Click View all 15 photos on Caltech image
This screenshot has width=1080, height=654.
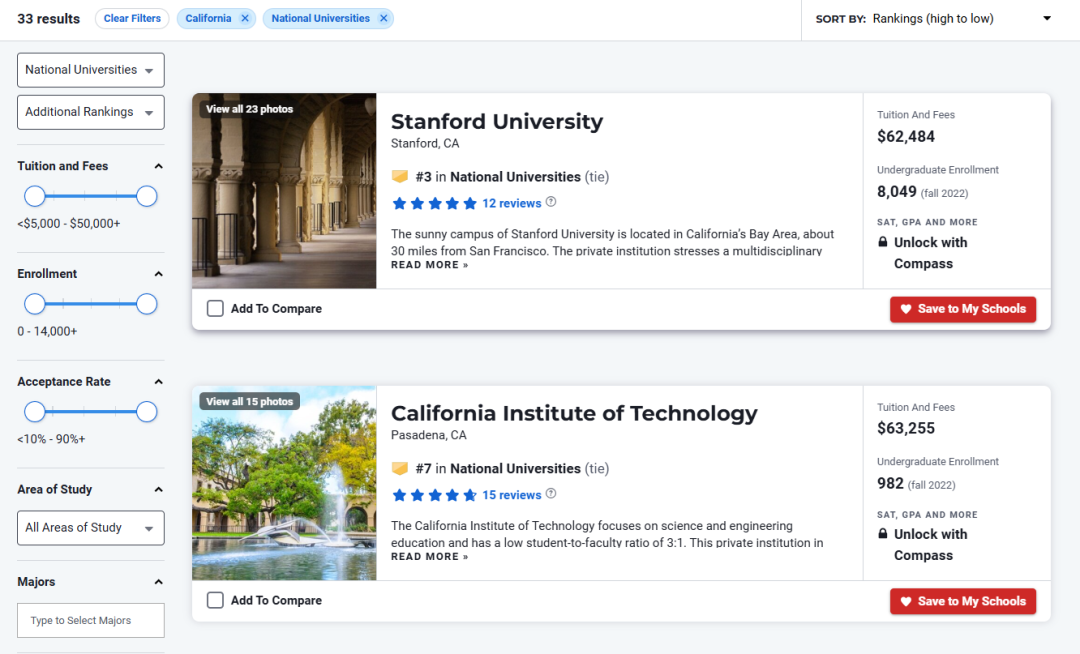[x=249, y=401]
